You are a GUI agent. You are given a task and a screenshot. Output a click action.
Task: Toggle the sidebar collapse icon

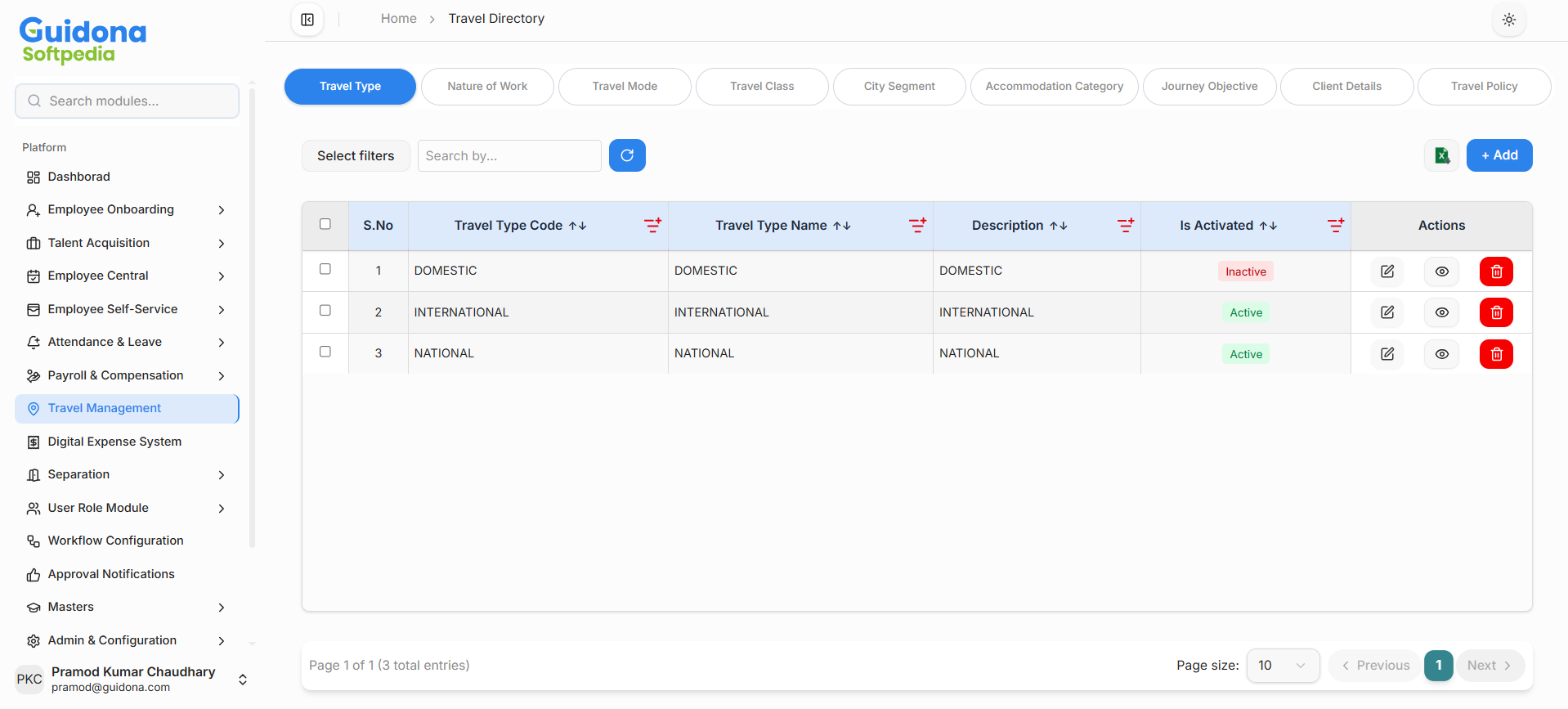coord(307,20)
